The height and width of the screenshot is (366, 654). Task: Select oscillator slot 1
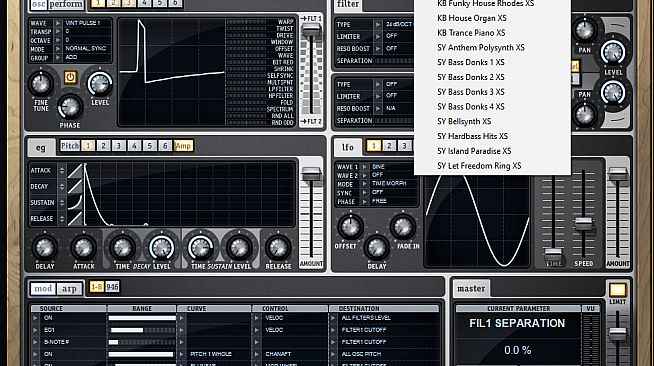point(98,3)
